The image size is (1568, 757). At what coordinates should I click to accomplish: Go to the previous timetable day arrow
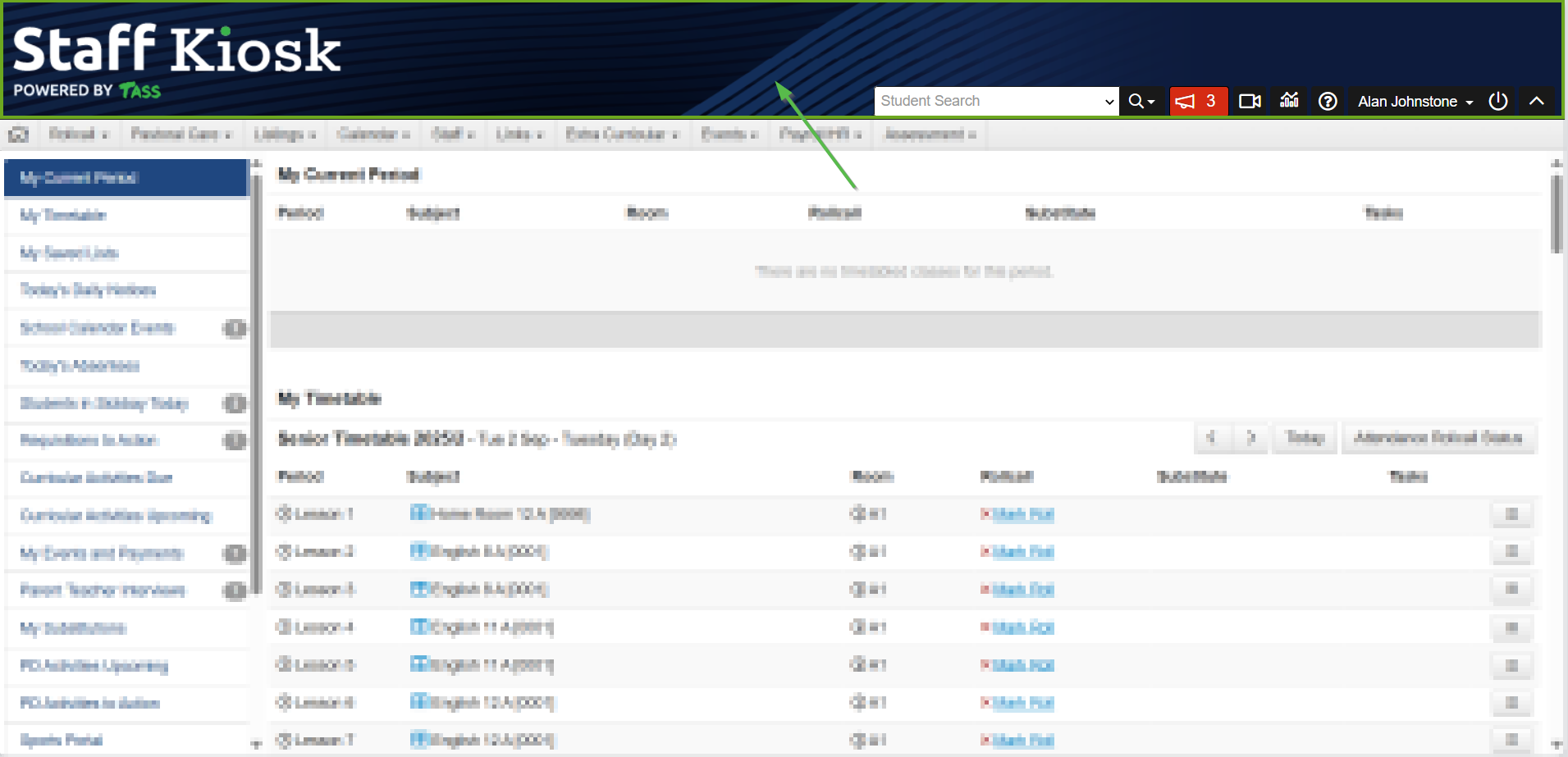[1212, 438]
